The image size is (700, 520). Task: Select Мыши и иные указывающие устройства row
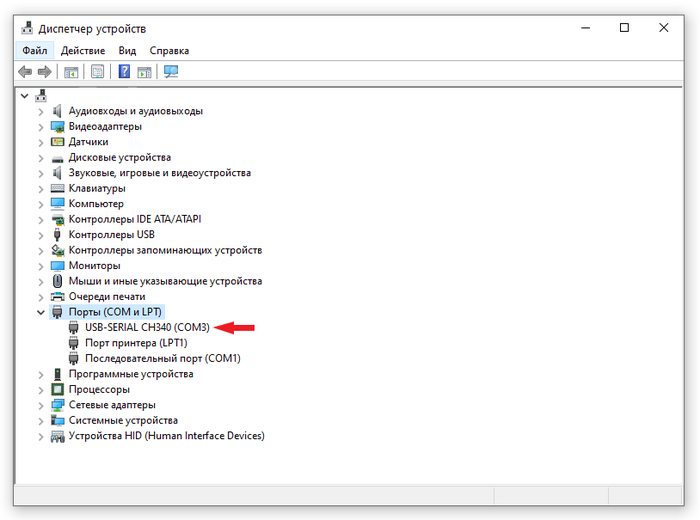[x=165, y=281]
